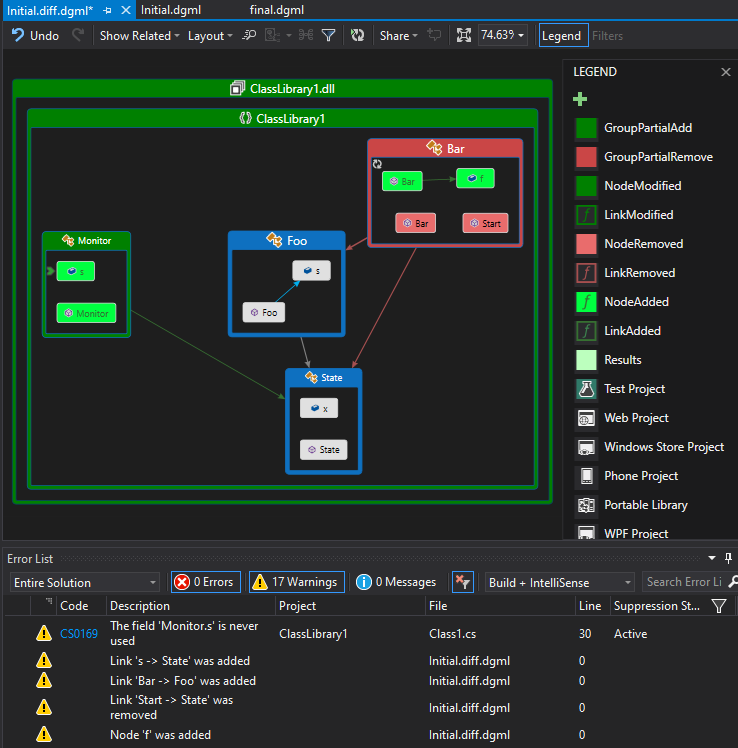Toggle the 0 Errors filter
The width and height of the screenshot is (738, 748).
(x=204, y=582)
